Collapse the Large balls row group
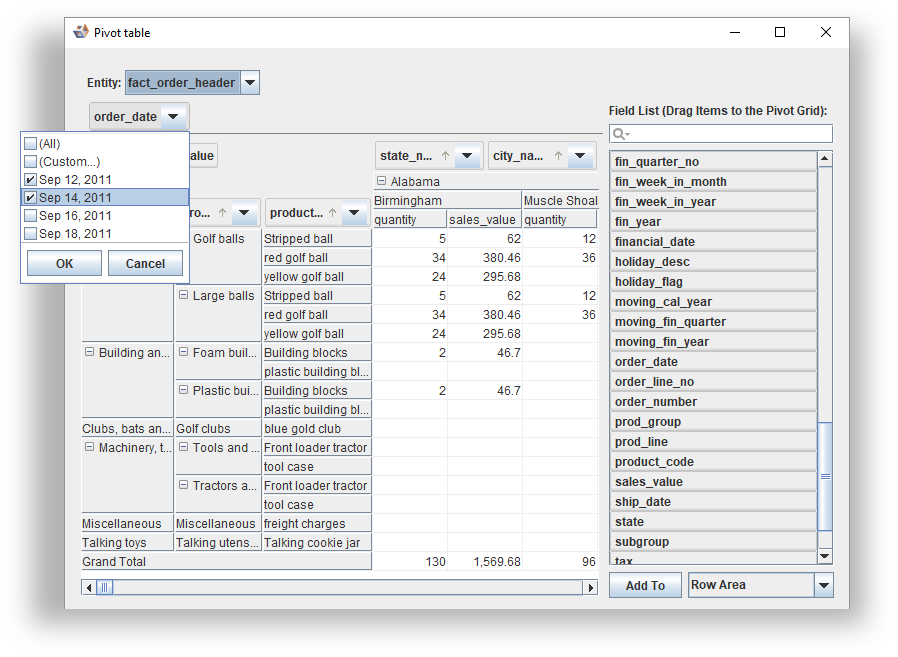The image size is (898, 657). tap(184, 296)
